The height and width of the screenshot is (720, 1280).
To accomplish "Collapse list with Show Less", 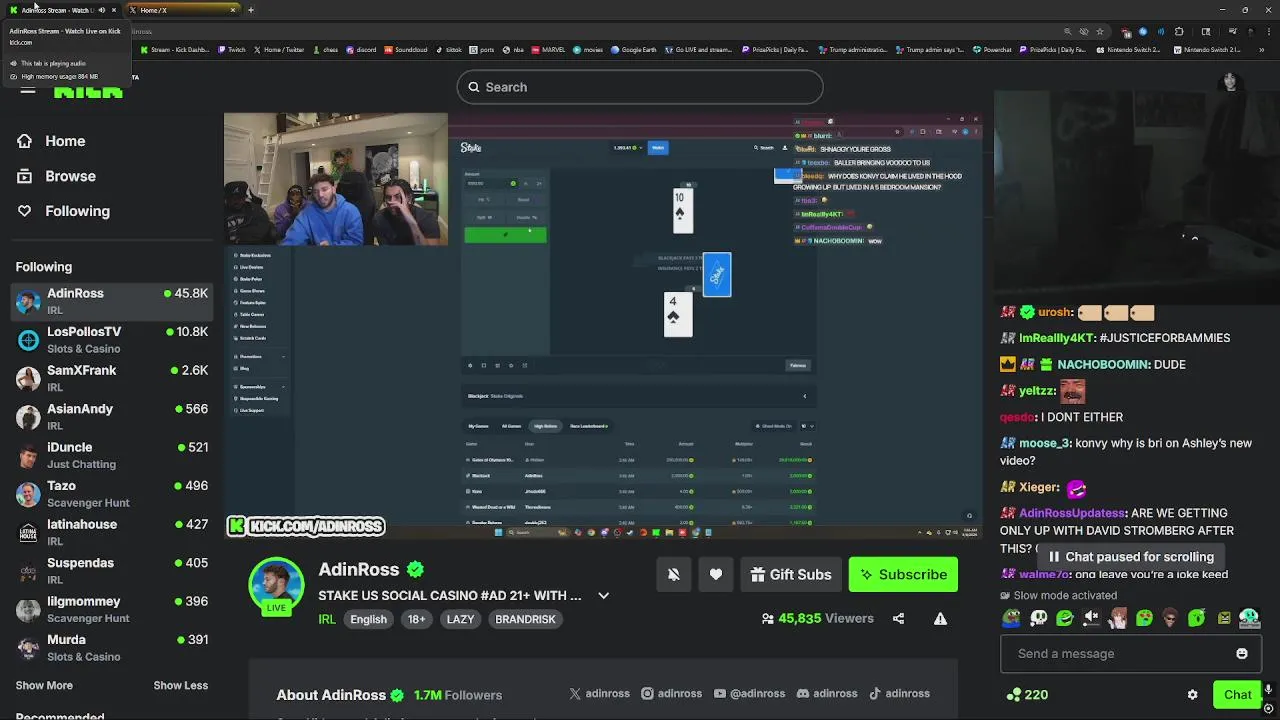I will [181, 685].
